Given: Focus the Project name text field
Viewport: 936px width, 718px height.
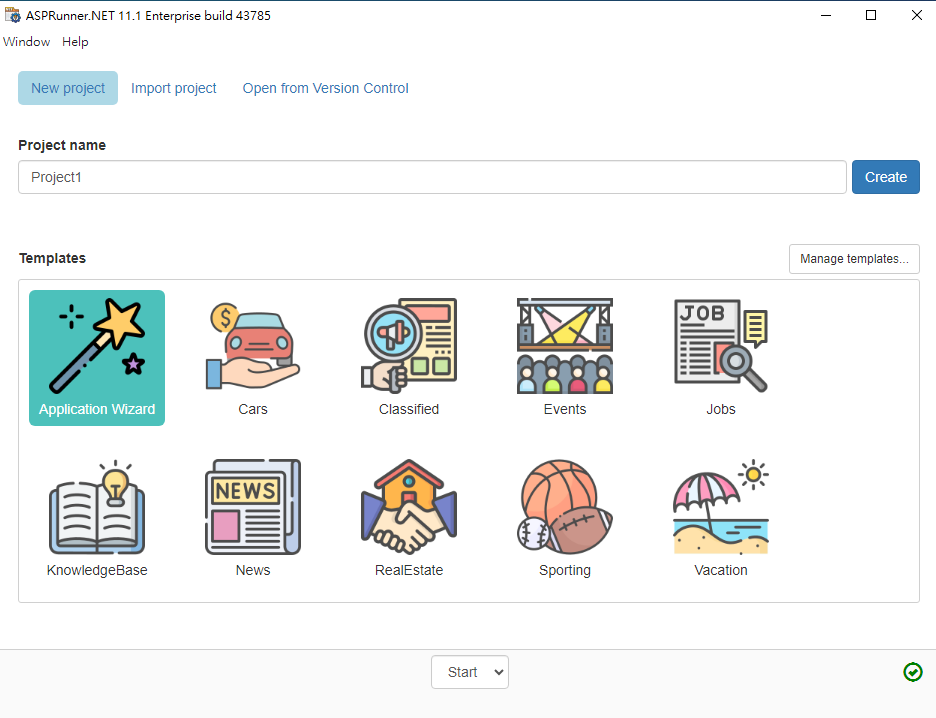Looking at the screenshot, I should tap(432, 177).
